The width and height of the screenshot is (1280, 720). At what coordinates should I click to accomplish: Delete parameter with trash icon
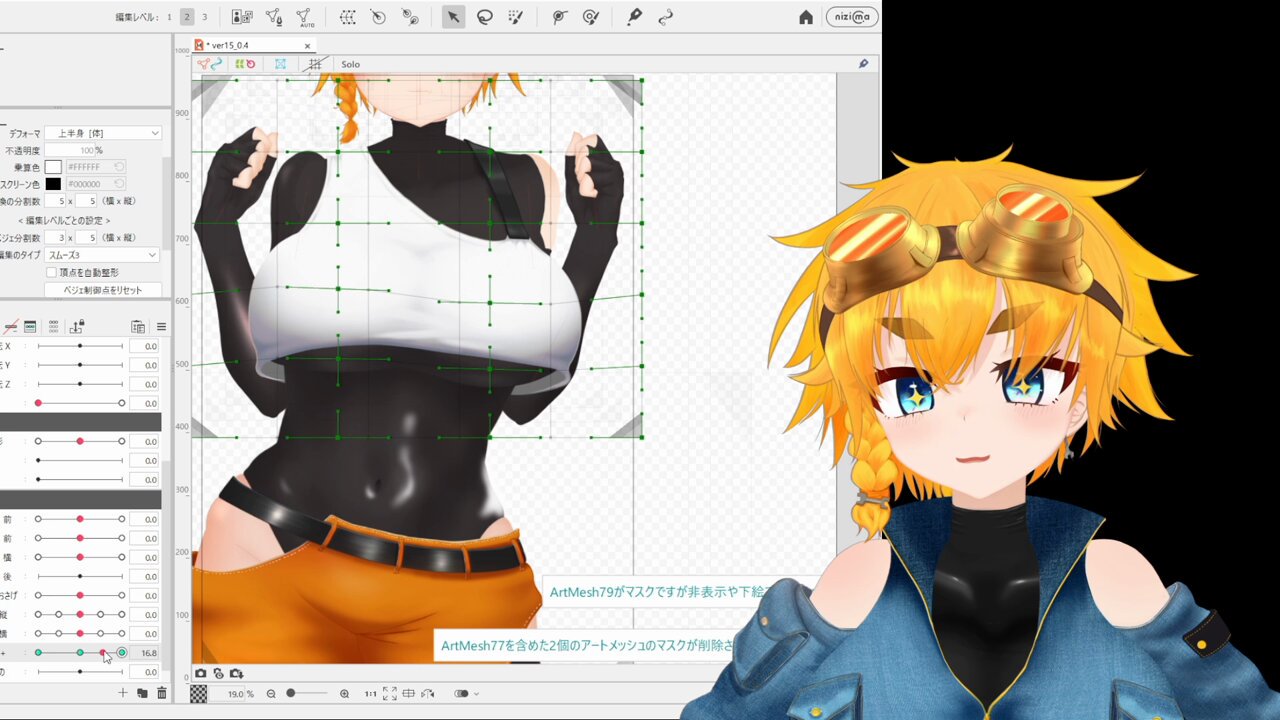[x=161, y=693]
